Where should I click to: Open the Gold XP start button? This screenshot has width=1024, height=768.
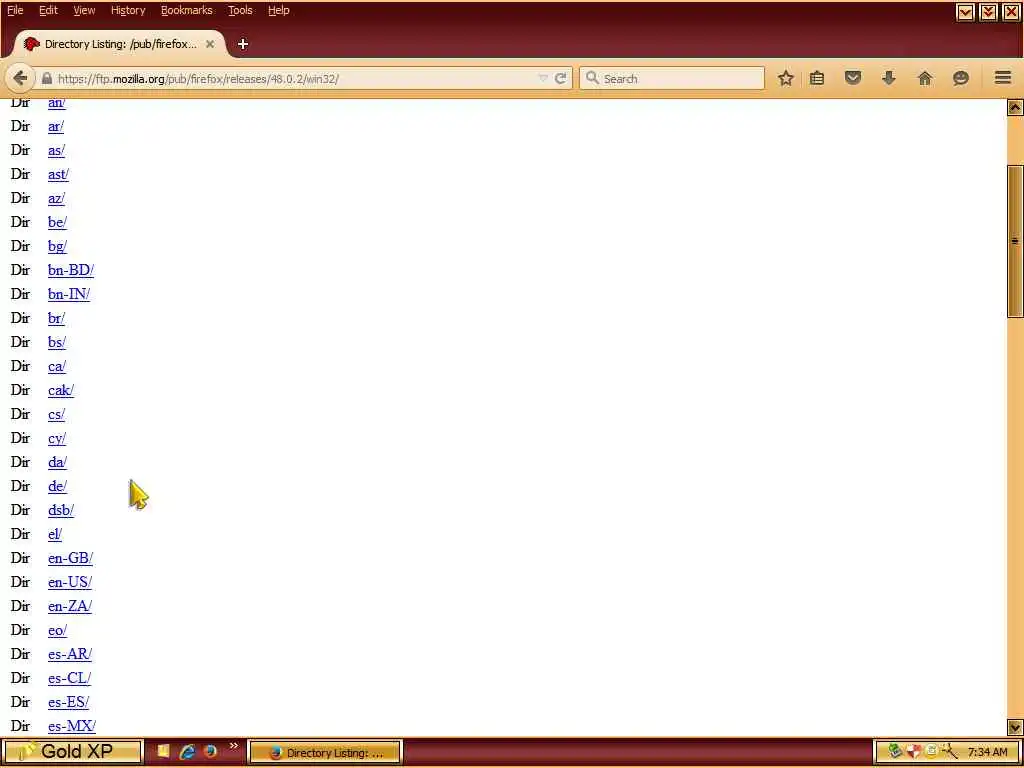pyautogui.click(x=72, y=752)
